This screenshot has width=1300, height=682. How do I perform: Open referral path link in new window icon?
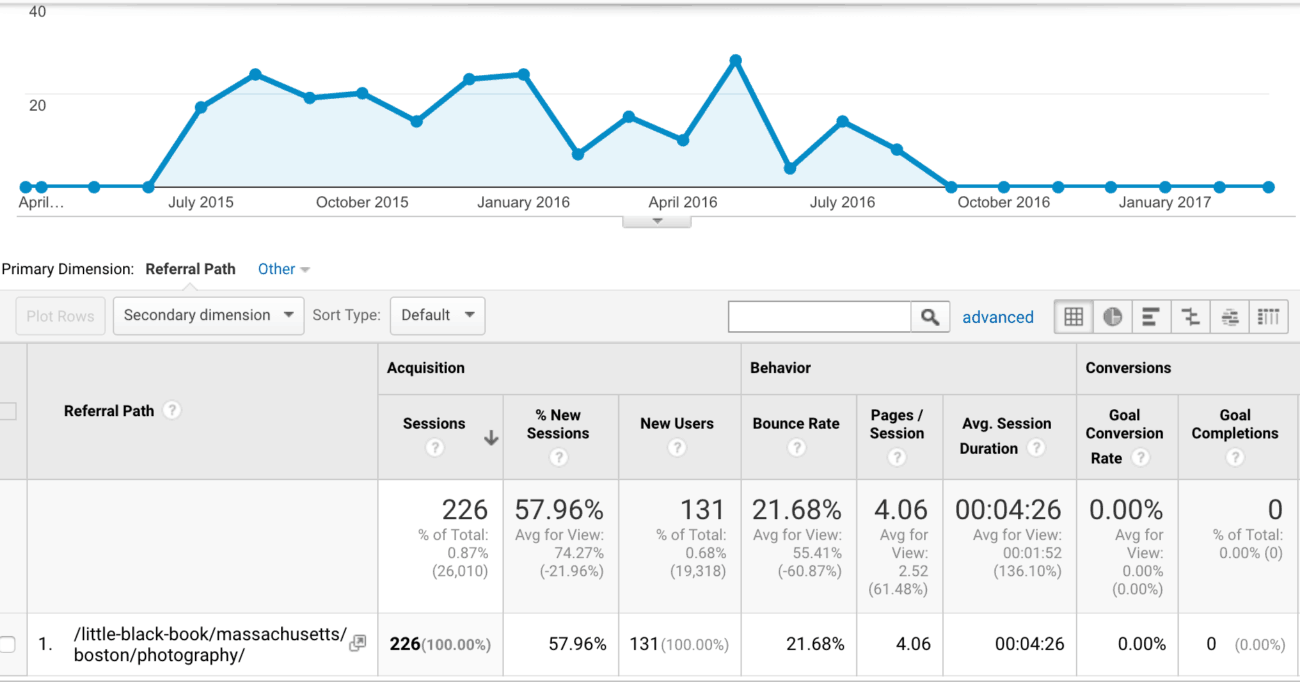point(357,643)
